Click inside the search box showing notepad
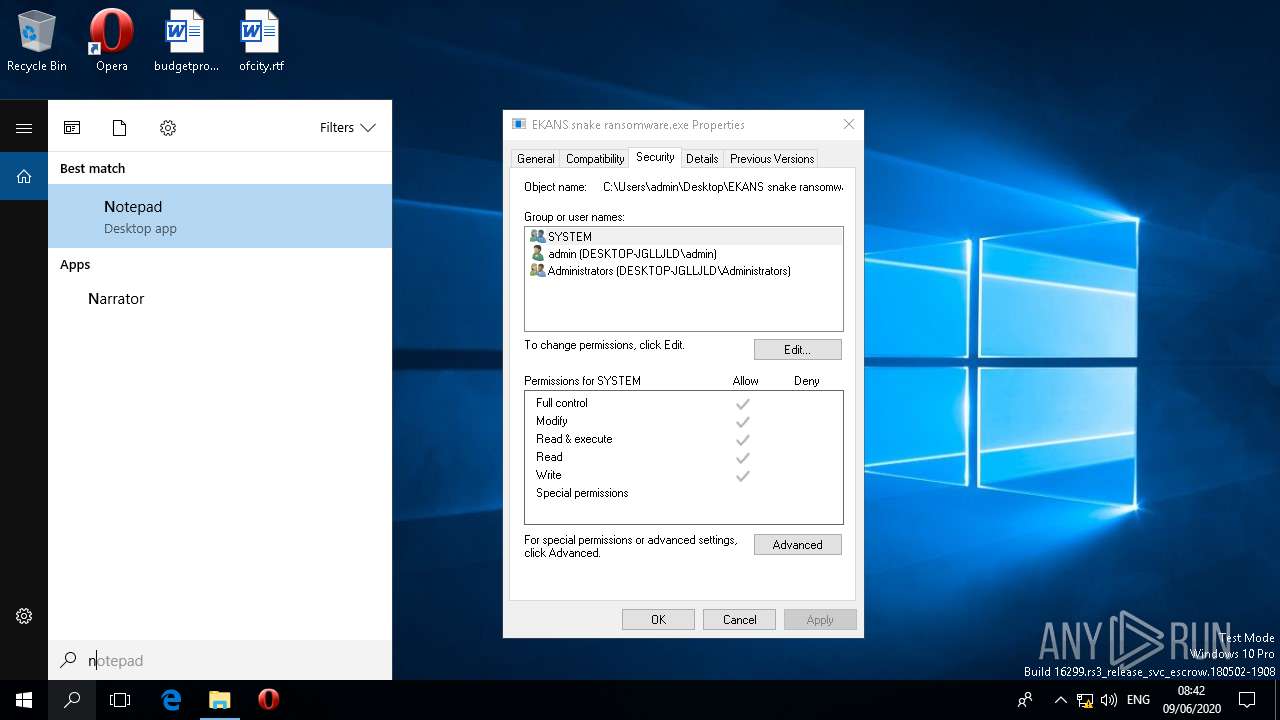Image resolution: width=1280 pixels, height=720 pixels. 220,660
